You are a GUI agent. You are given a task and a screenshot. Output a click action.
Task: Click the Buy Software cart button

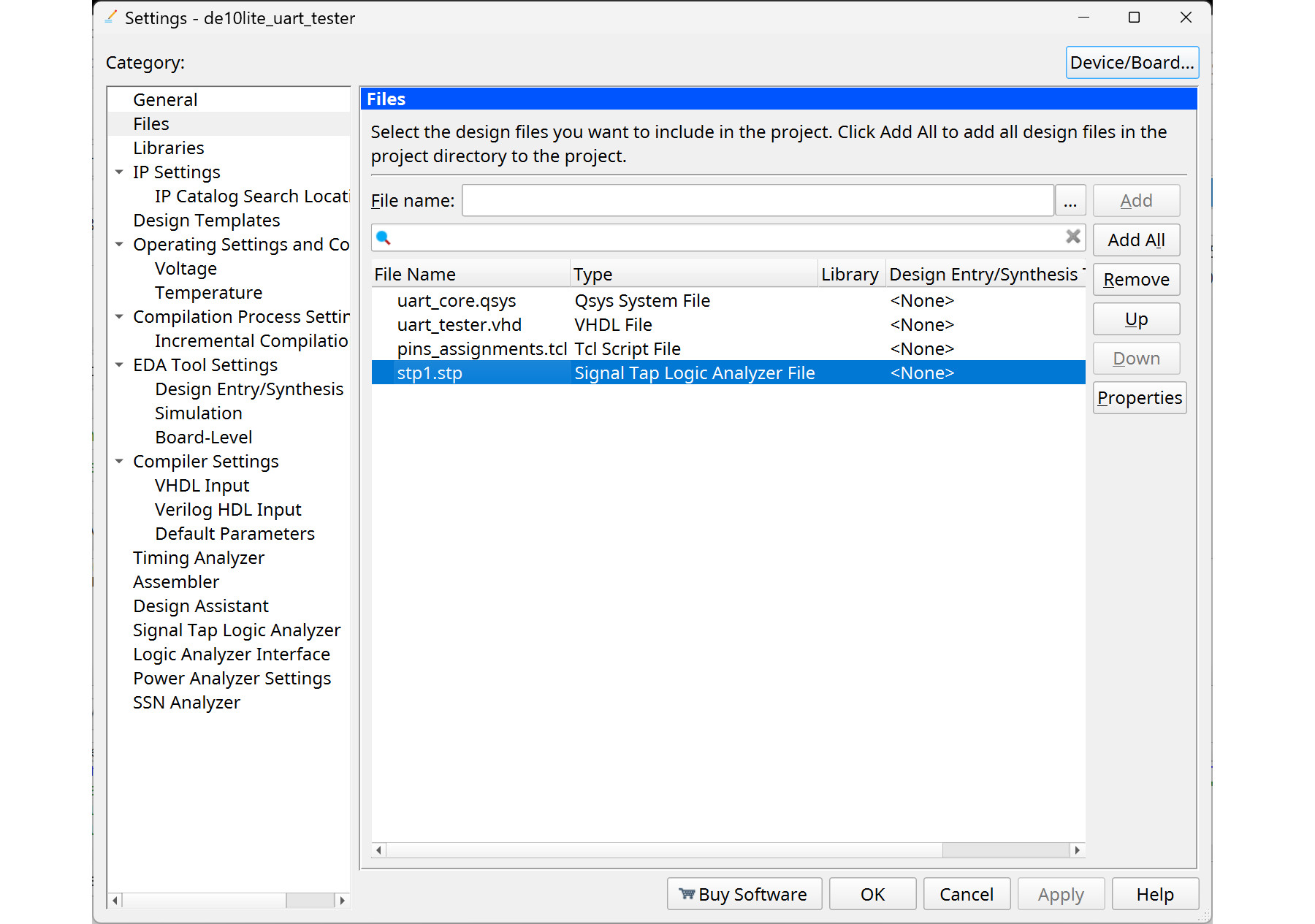point(744,894)
